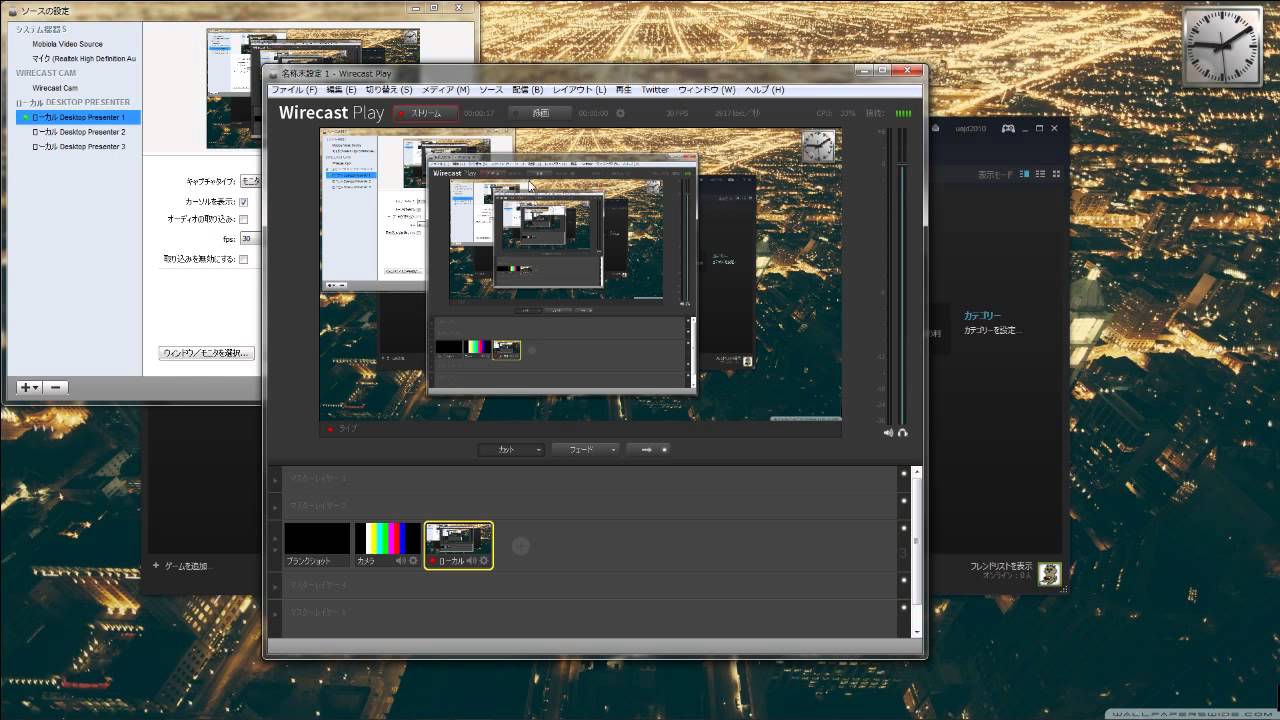The height and width of the screenshot is (720, 1280).
Task: Toggle the オーディオの取り込み checkbox
Action: [243, 219]
